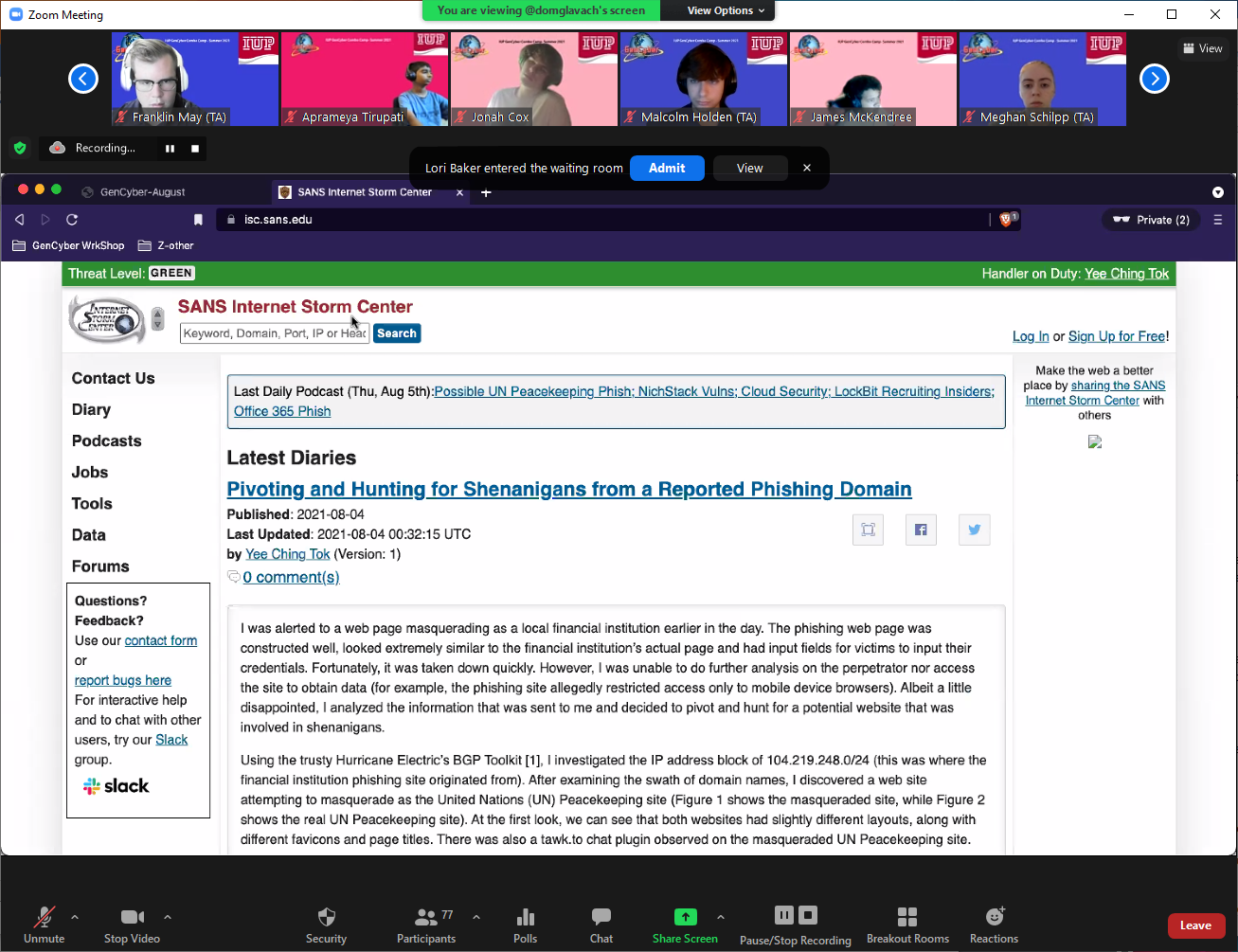This screenshot has height=952, width=1238.
Task: Click View on the waiting room notification
Action: [749, 168]
